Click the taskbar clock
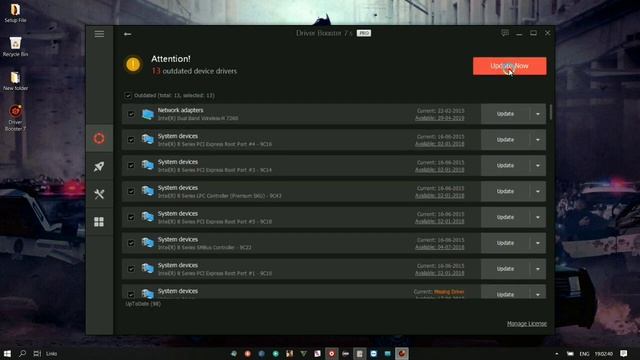Screen dimensions: 640x360 pyautogui.click(x=603, y=353)
